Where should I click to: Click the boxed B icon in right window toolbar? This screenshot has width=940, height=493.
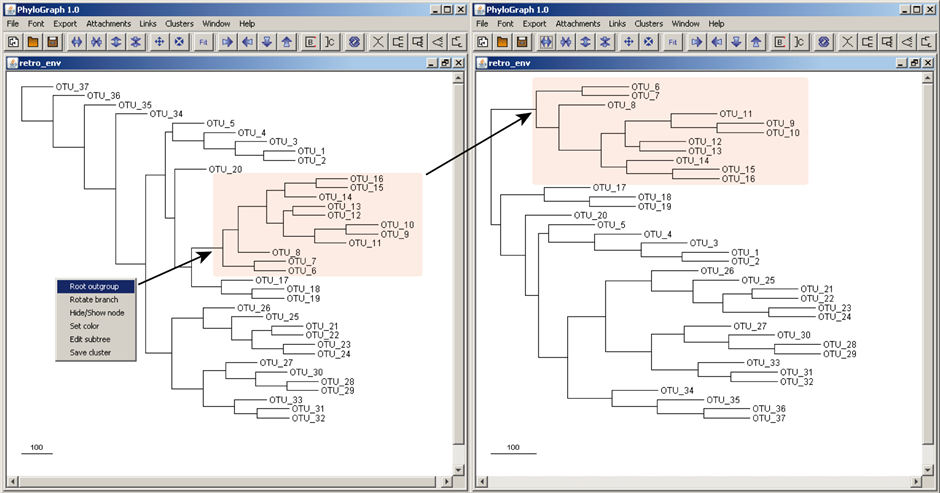pyautogui.click(x=779, y=42)
